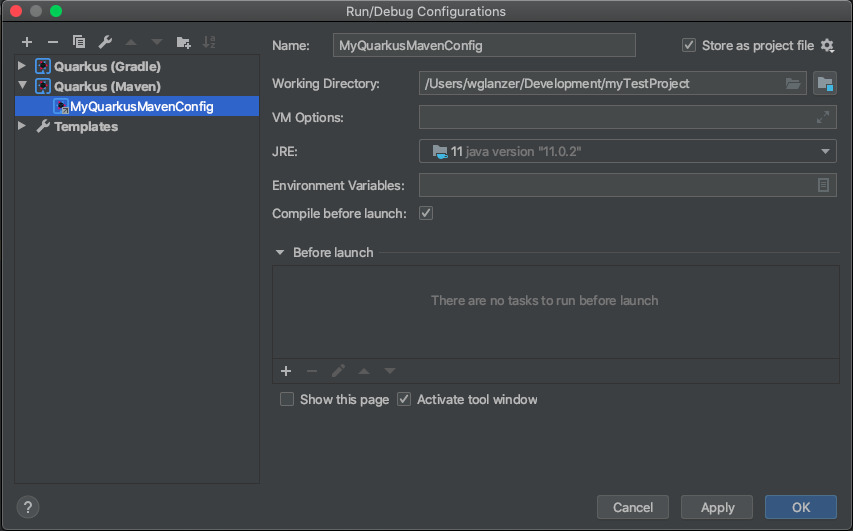Remove before launch task minus icon
The width and height of the screenshot is (853, 531).
[x=312, y=371]
